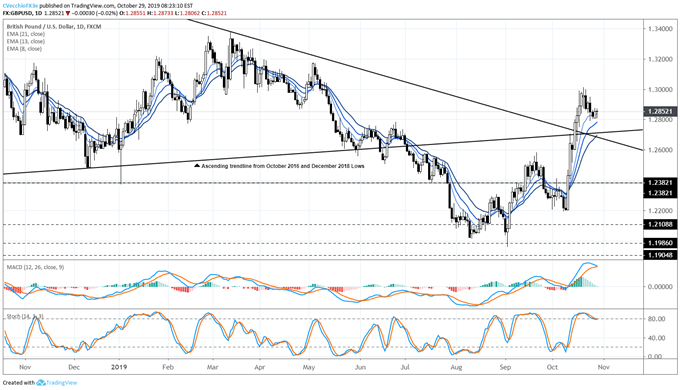Select the EMA (8, close) indicator label

point(24,49)
